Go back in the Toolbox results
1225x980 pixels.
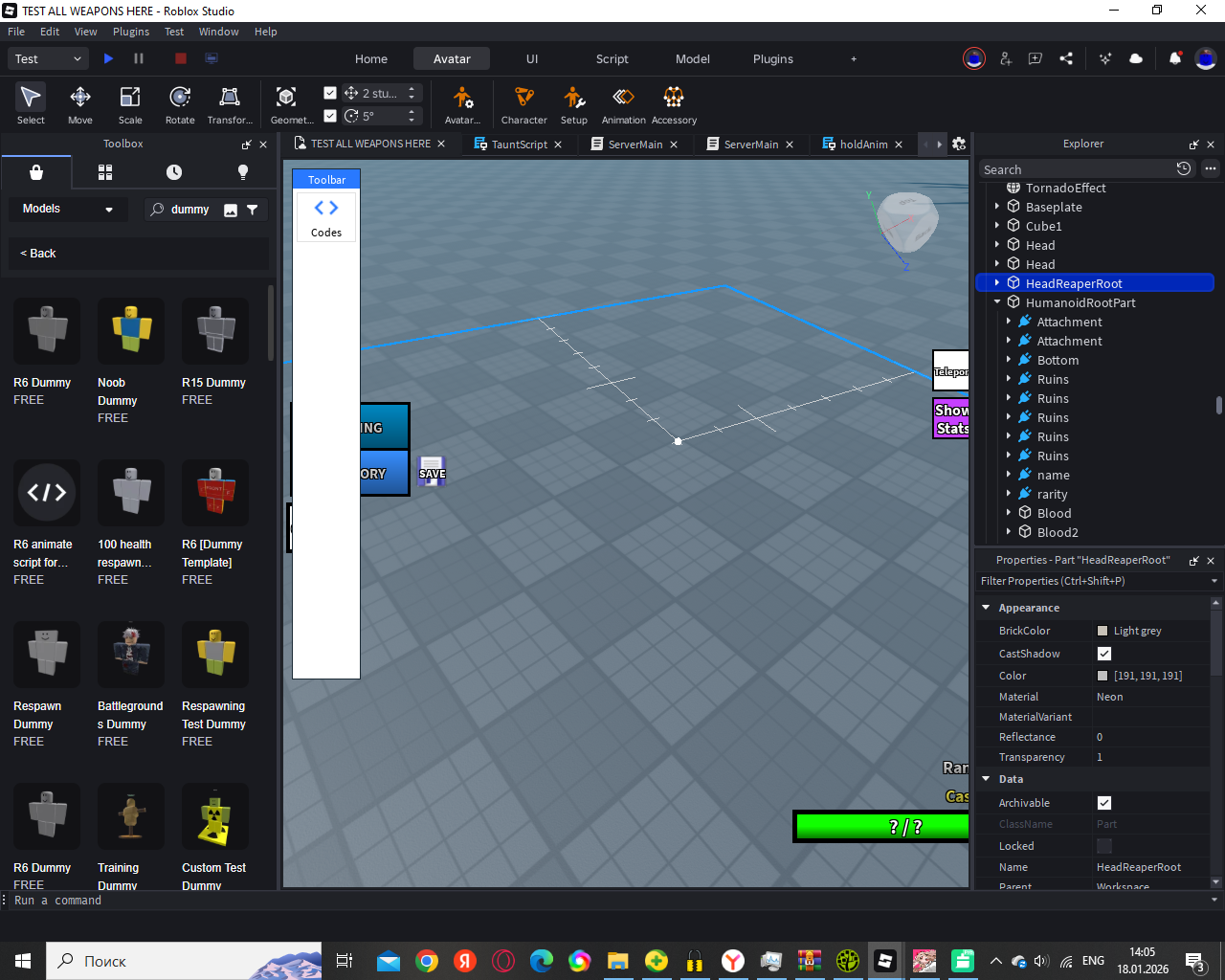click(139, 254)
